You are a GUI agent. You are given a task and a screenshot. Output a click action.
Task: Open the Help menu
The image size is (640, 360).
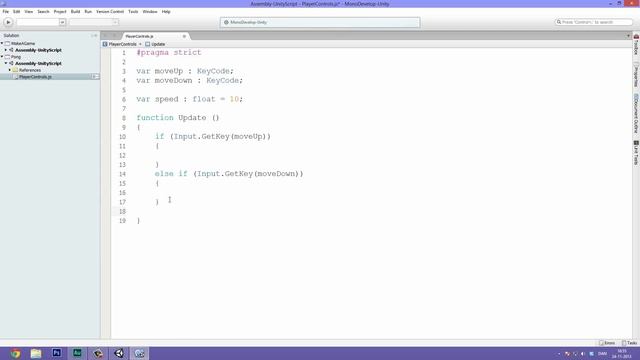166,12
